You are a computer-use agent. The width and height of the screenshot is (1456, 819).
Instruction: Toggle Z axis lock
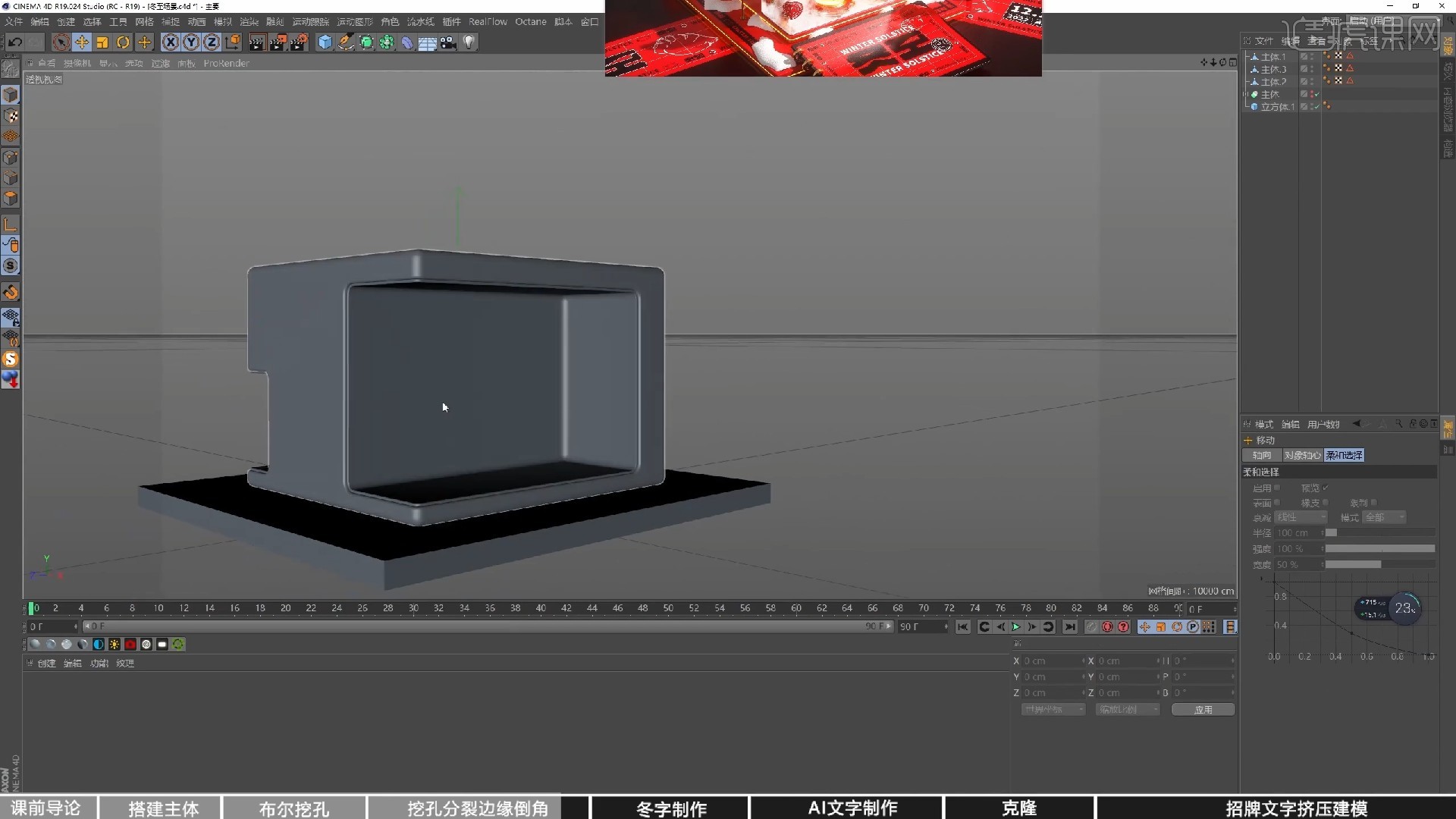pyautogui.click(x=212, y=42)
